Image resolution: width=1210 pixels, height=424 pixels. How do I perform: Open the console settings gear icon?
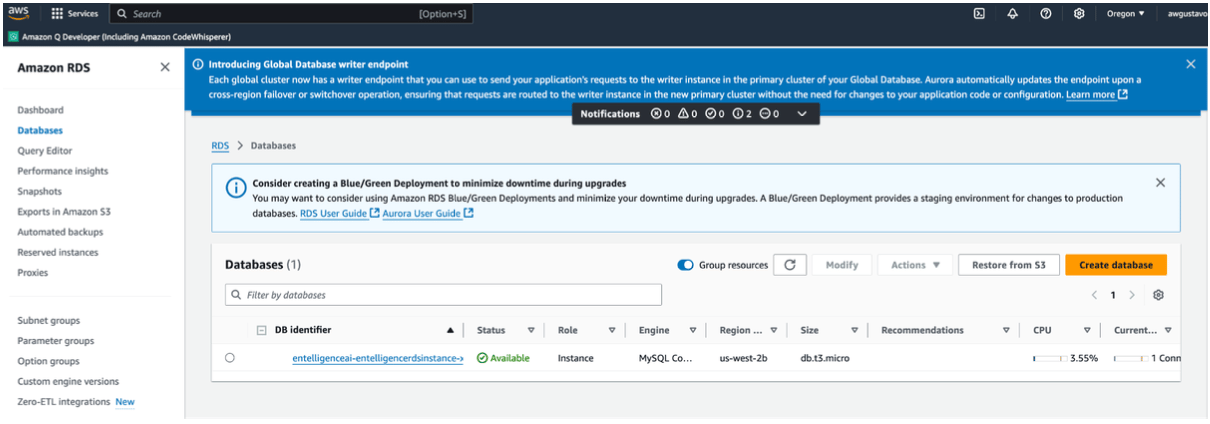1079,14
